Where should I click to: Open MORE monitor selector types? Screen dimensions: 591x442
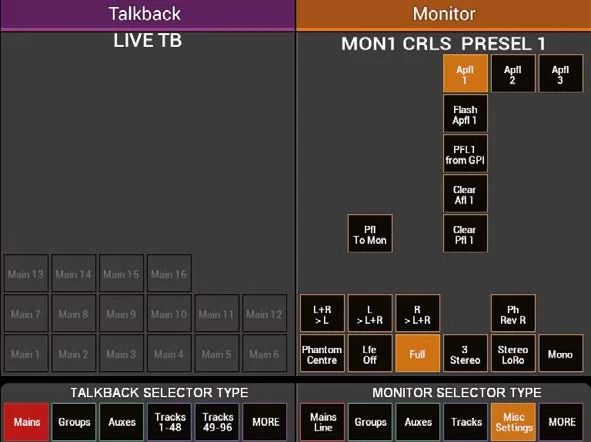pos(560,422)
